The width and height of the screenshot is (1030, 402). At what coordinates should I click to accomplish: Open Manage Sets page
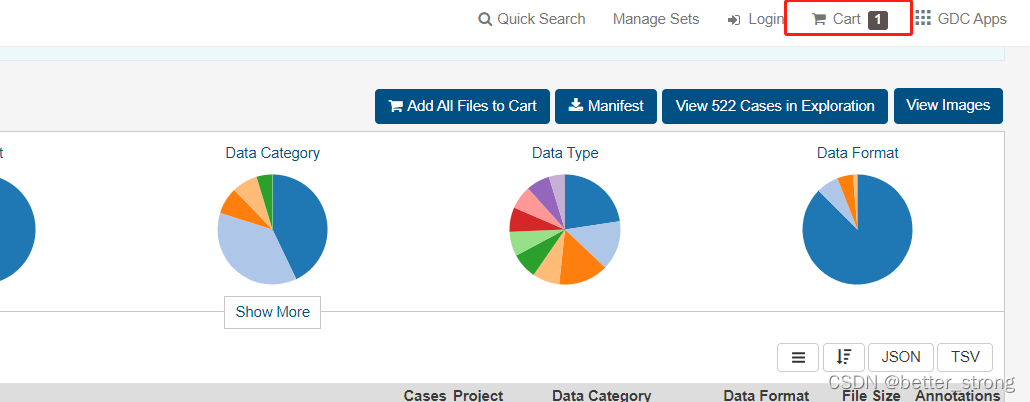656,19
